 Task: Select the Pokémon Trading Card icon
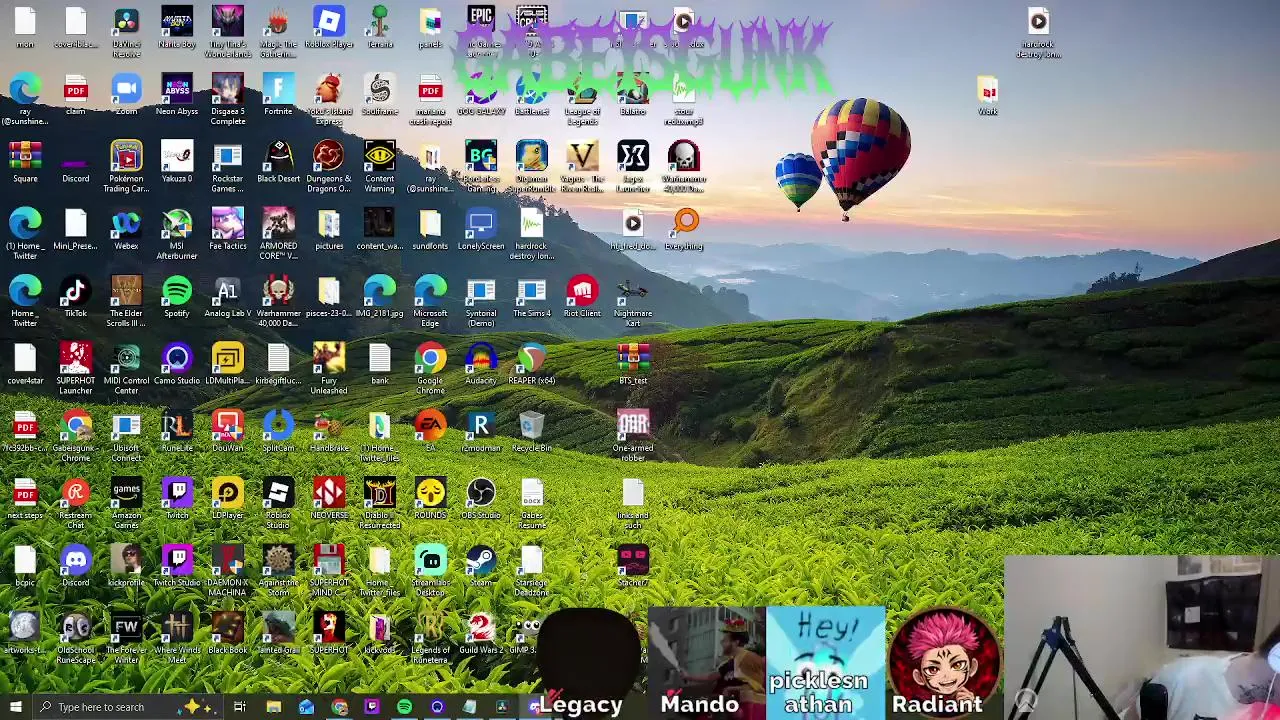point(126,167)
